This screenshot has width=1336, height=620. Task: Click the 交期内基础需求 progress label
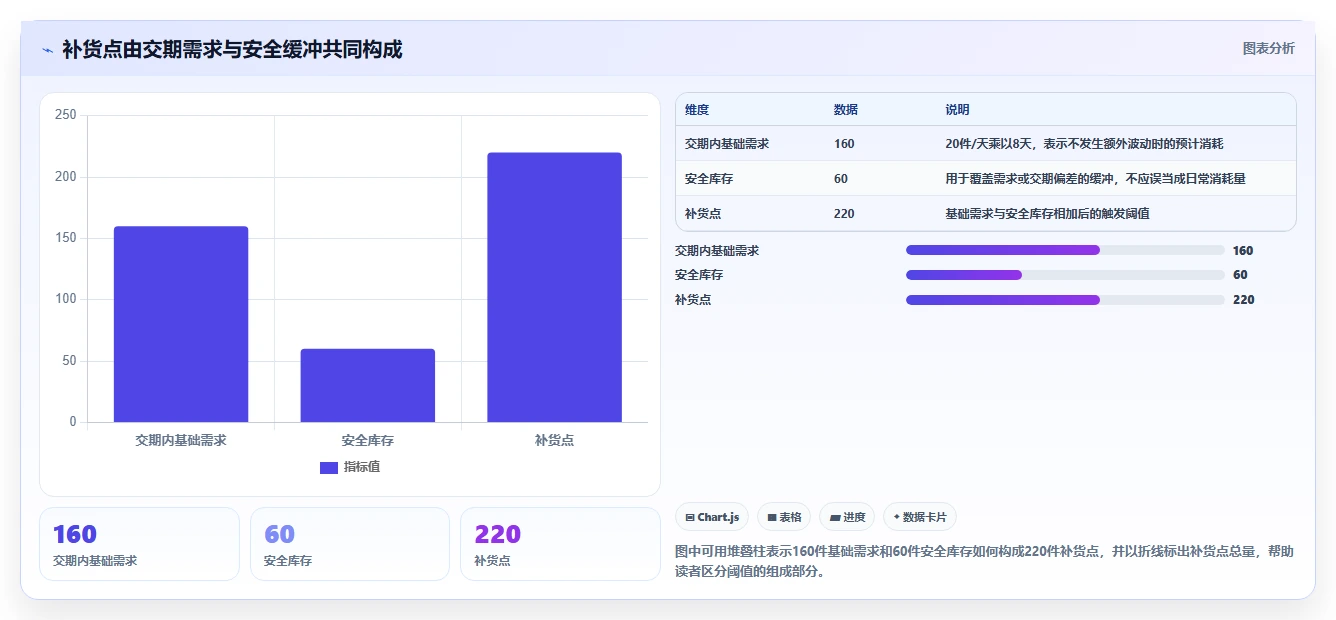click(717, 251)
